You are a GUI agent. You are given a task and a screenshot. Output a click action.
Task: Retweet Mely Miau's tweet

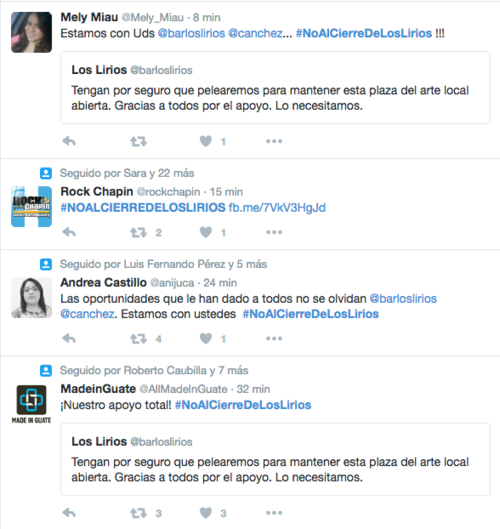(x=139, y=141)
